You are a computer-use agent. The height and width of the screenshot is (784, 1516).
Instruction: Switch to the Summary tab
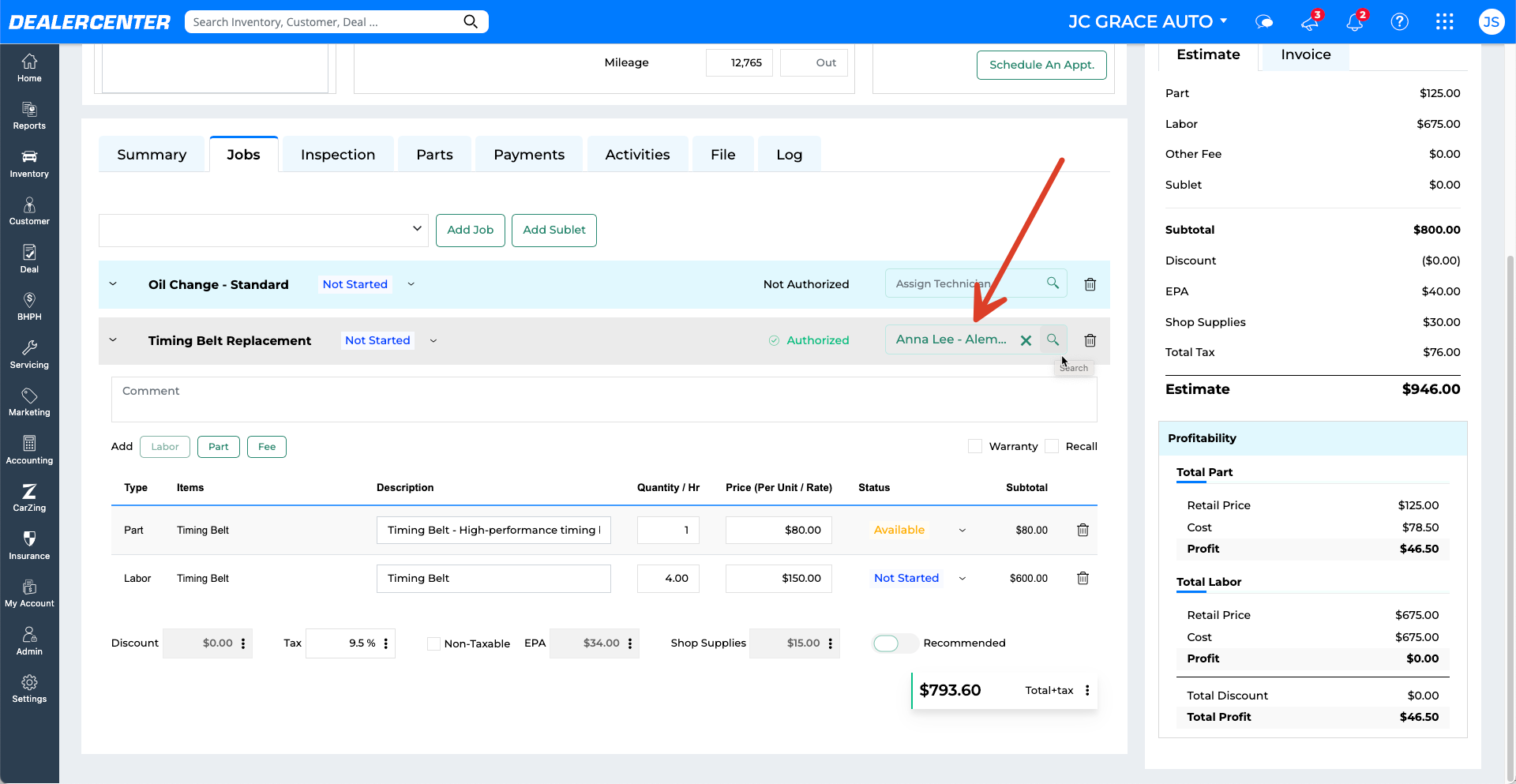(152, 154)
